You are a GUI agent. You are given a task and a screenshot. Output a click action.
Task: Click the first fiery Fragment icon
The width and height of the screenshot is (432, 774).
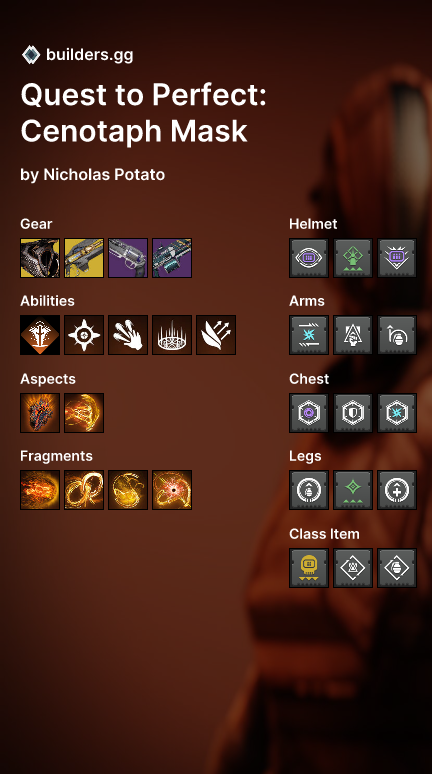click(x=40, y=490)
